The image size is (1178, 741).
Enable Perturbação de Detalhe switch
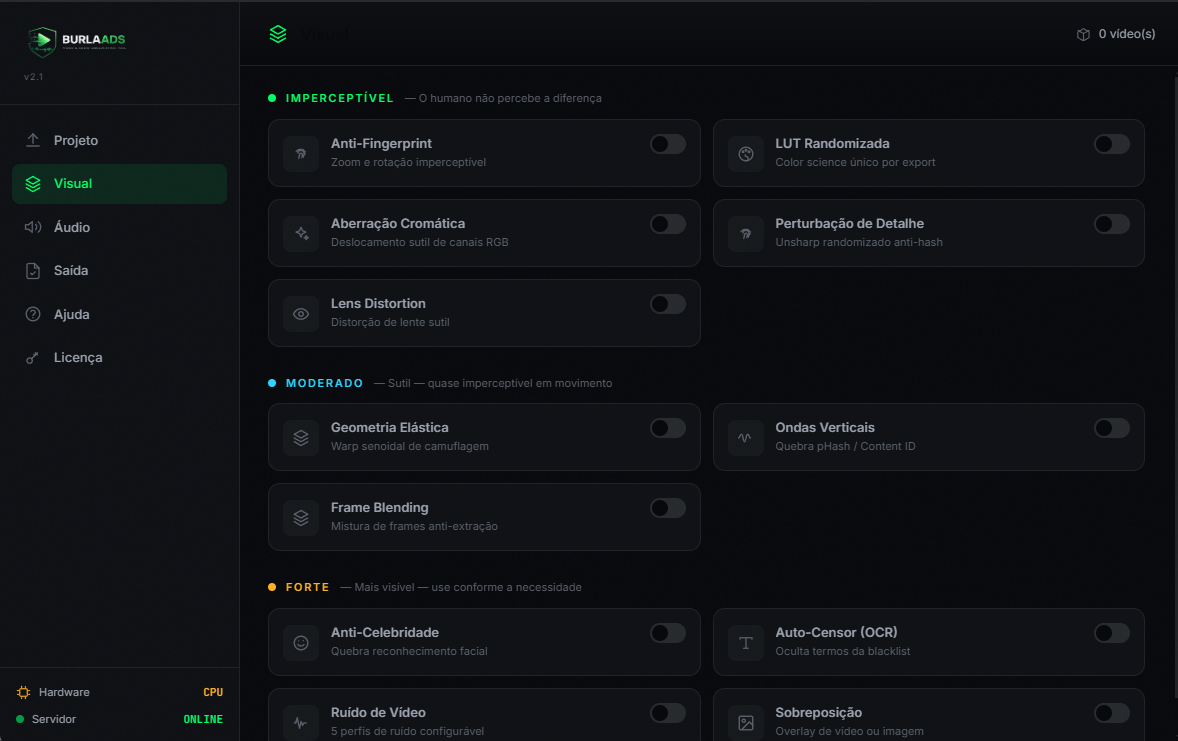coord(1112,224)
